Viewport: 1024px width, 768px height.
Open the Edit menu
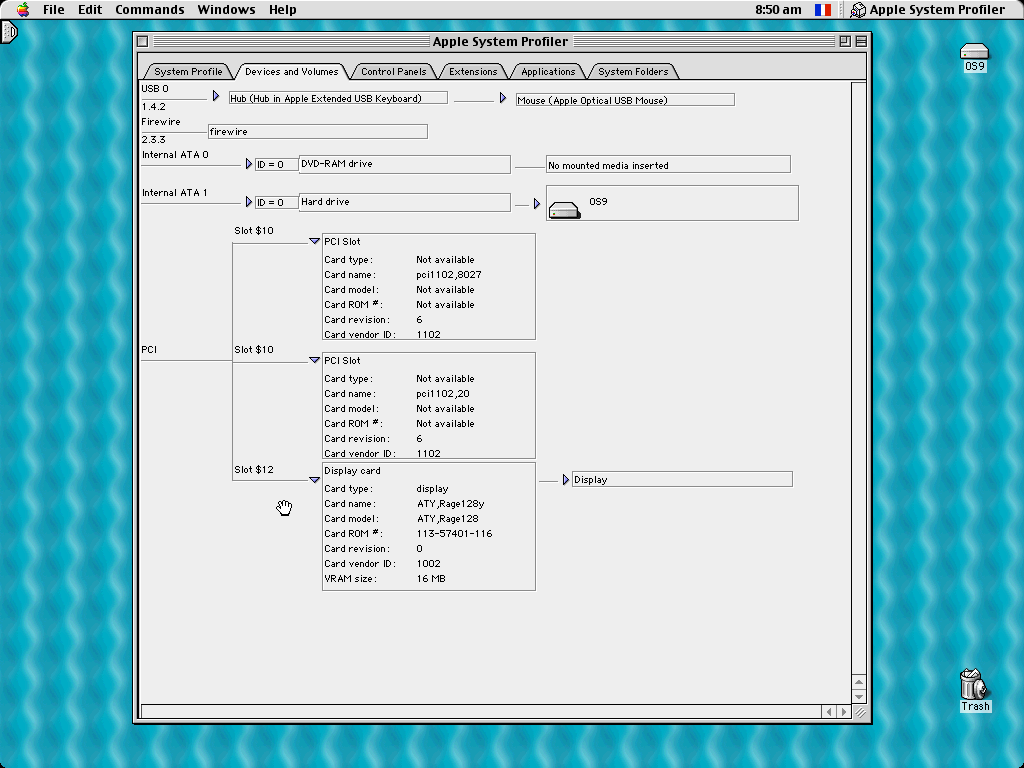[x=89, y=9]
